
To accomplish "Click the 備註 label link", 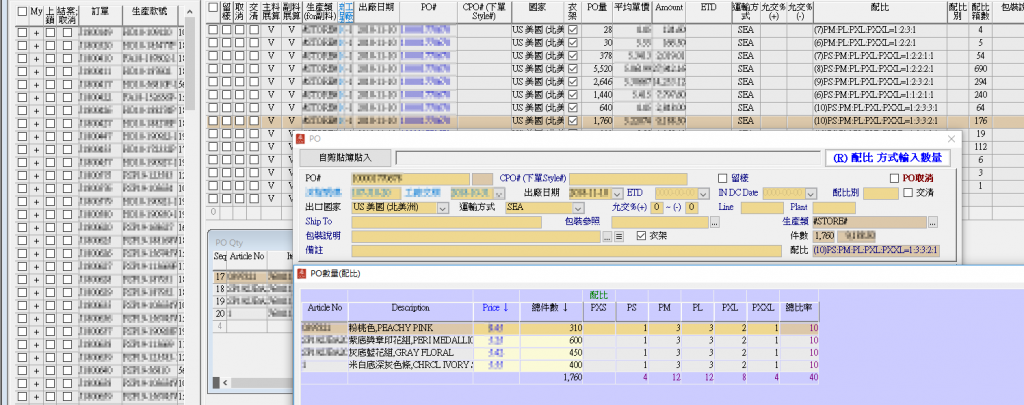I will pyautogui.click(x=314, y=251).
